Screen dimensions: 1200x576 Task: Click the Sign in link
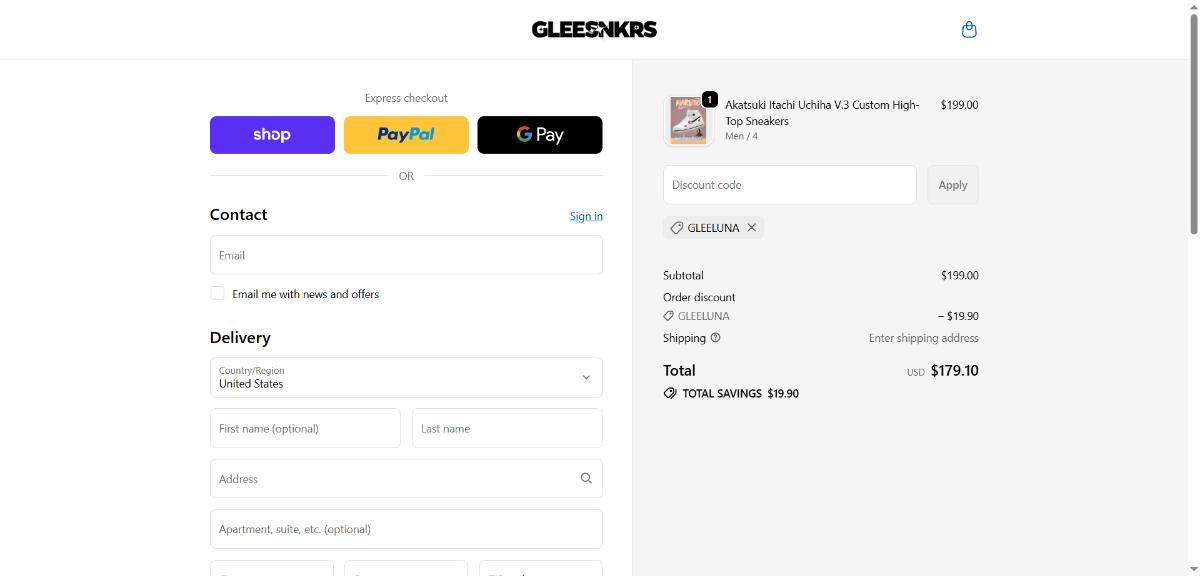point(586,216)
